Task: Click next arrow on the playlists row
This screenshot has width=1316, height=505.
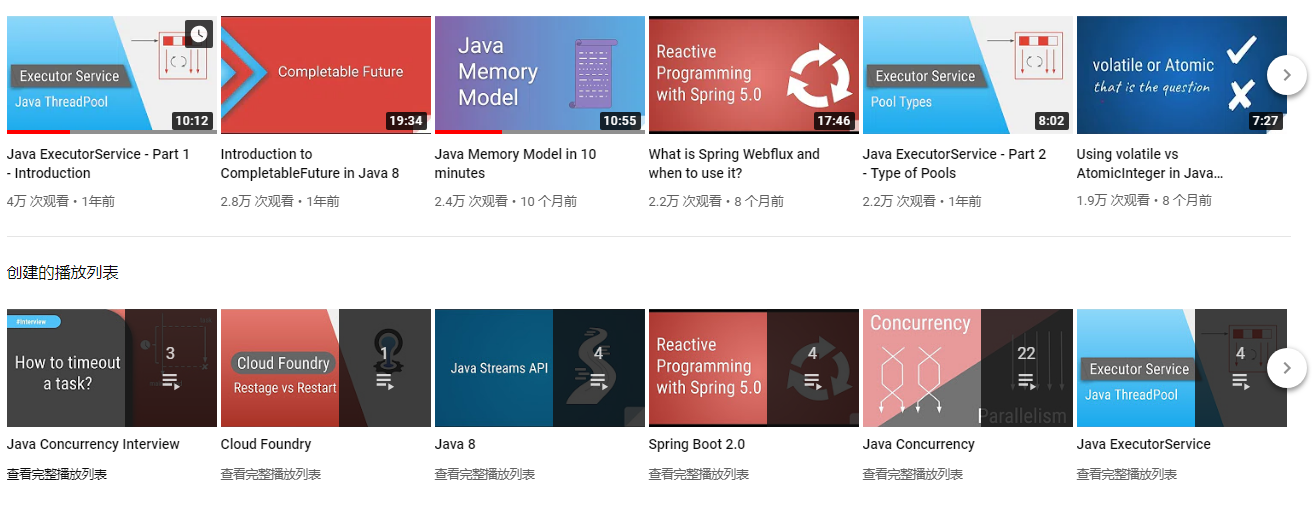Action: (1287, 367)
